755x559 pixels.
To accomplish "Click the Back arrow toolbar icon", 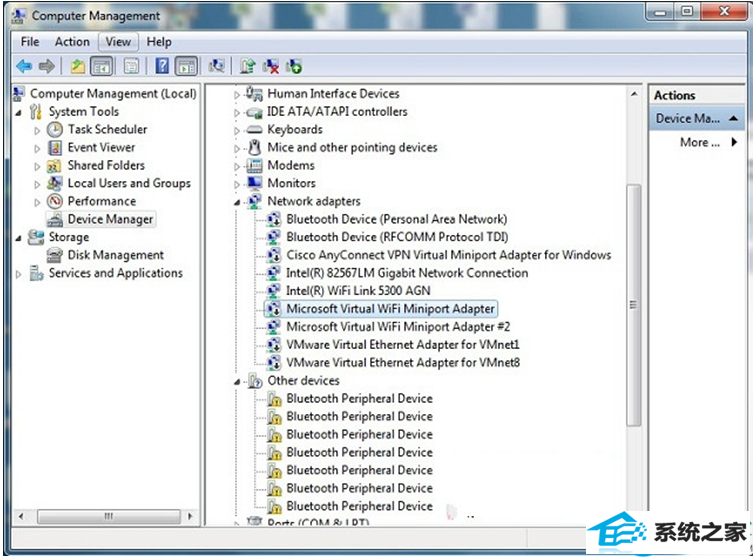I will point(24,66).
